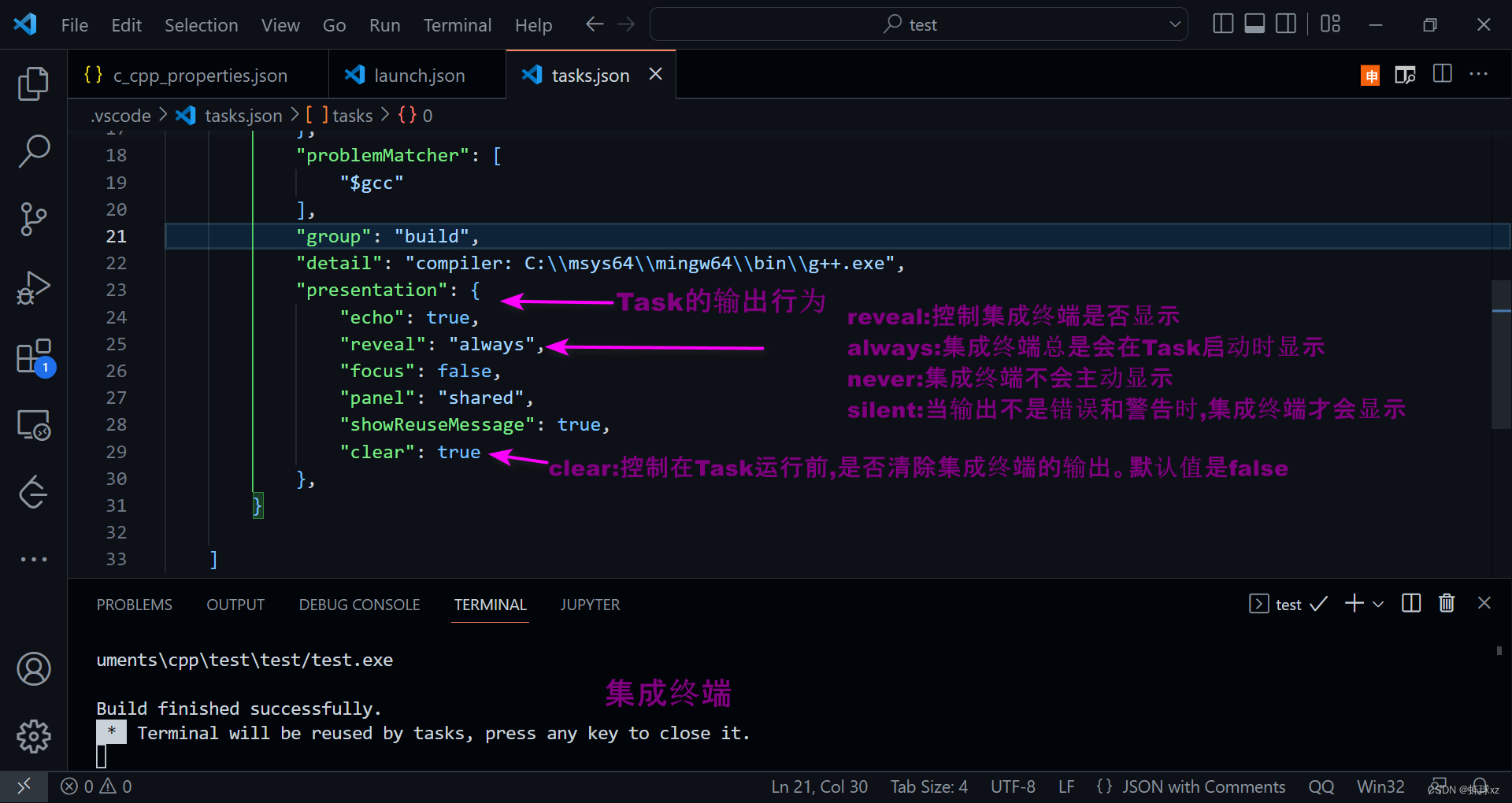Open the Explorer view
This screenshot has width=1512, height=803.
[x=33, y=83]
